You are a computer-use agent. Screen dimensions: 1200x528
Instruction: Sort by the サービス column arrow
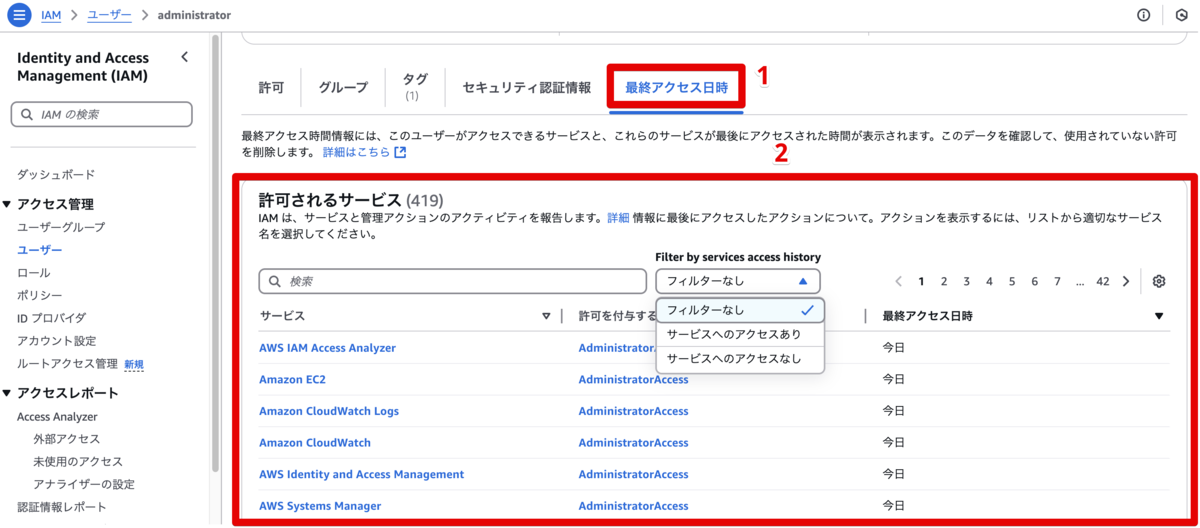point(546,316)
